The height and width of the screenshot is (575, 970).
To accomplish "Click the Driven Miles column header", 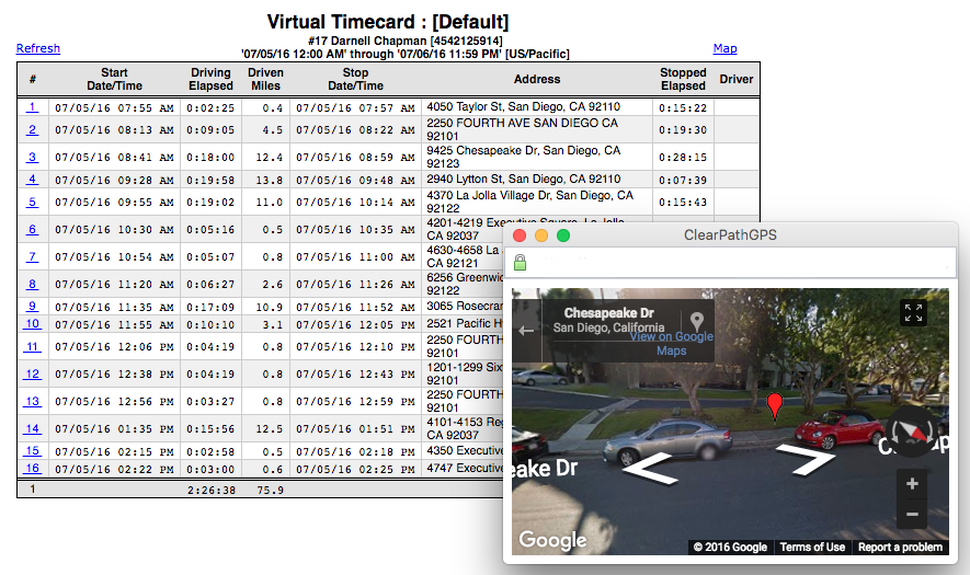I will 265,79.
